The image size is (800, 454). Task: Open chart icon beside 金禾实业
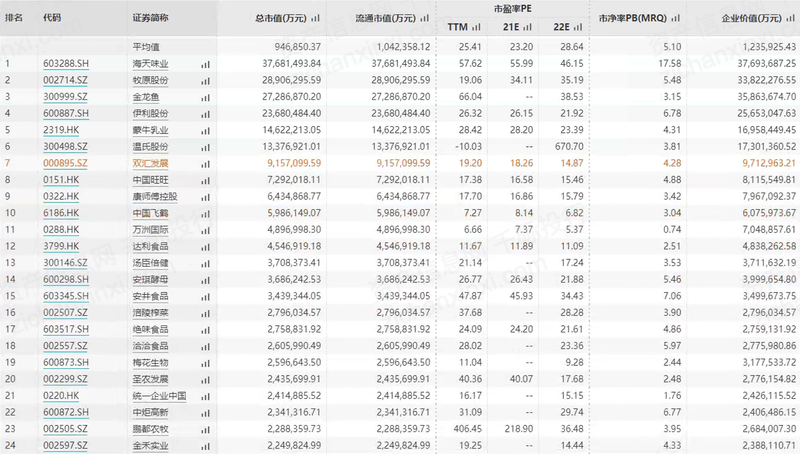[x=205, y=446]
